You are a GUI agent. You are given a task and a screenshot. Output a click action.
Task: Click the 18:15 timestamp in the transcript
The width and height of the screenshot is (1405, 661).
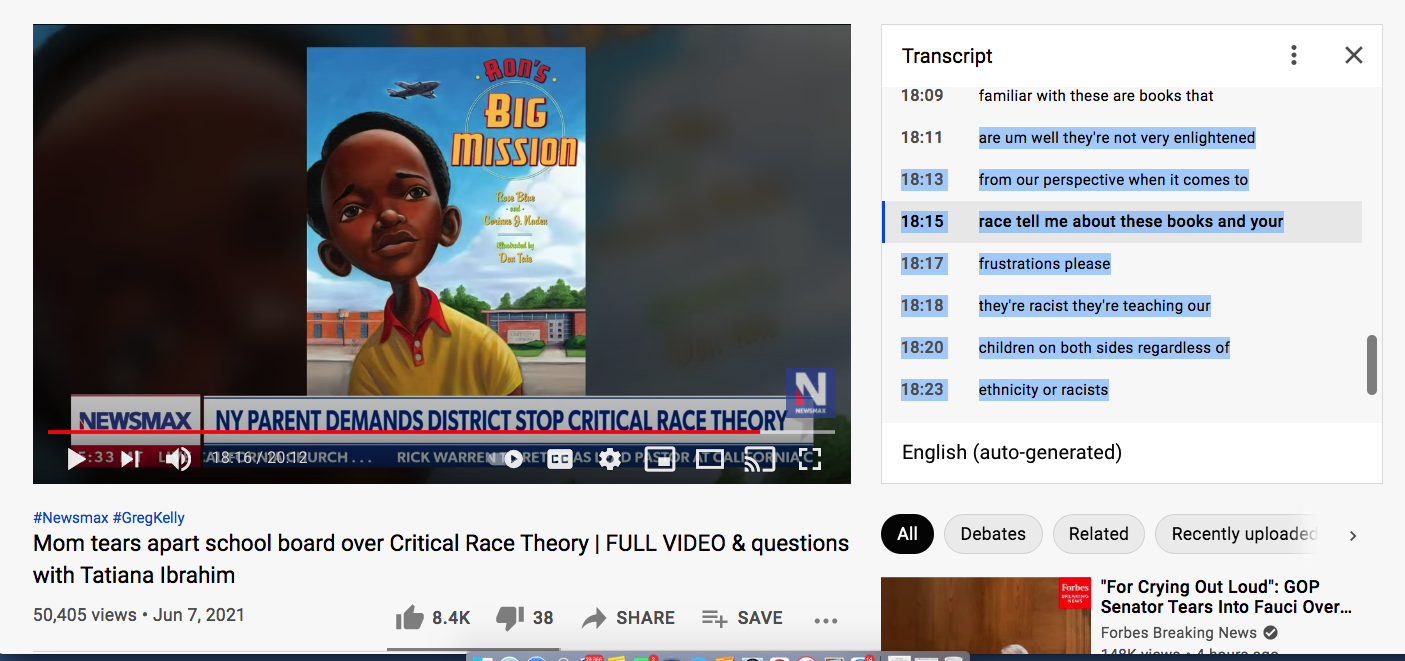(x=922, y=222)
